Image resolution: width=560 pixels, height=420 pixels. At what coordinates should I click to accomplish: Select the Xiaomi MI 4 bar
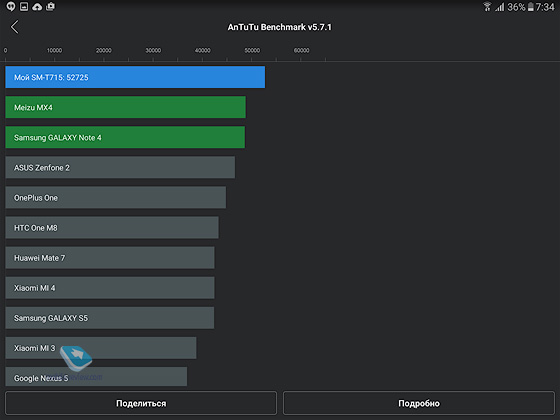click(110, 288)
